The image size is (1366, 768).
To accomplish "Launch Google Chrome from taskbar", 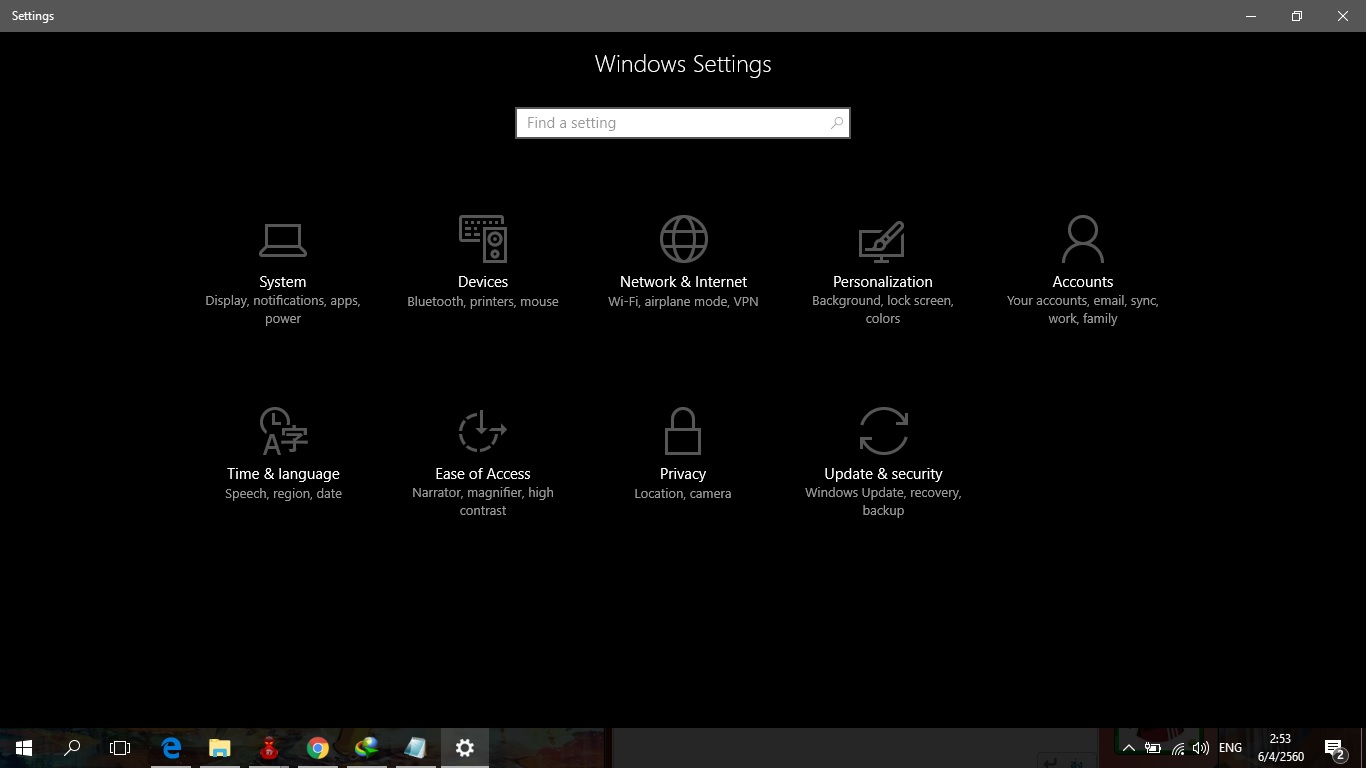I will click(318, 748).
